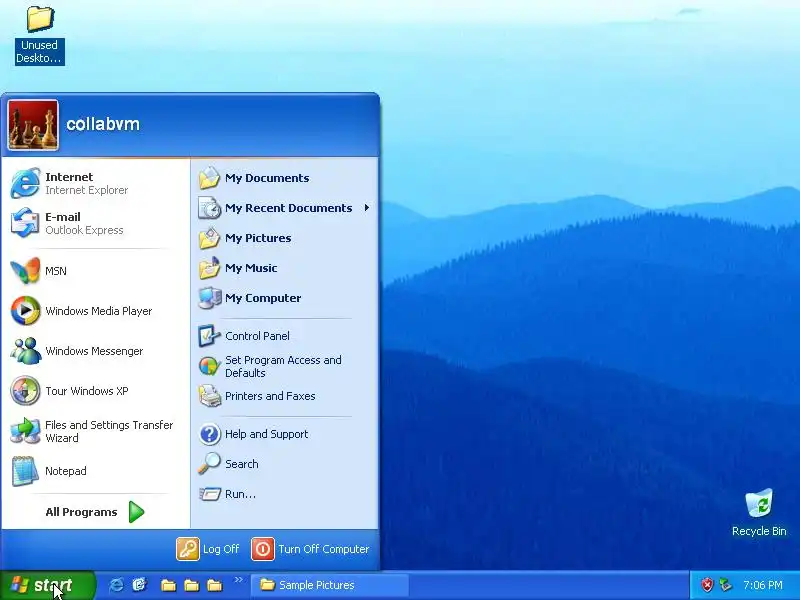Expand the My Recent Documents submenu arrow
Image resolution: width=800 pixels, height=600 pixels.
(367, 208)
